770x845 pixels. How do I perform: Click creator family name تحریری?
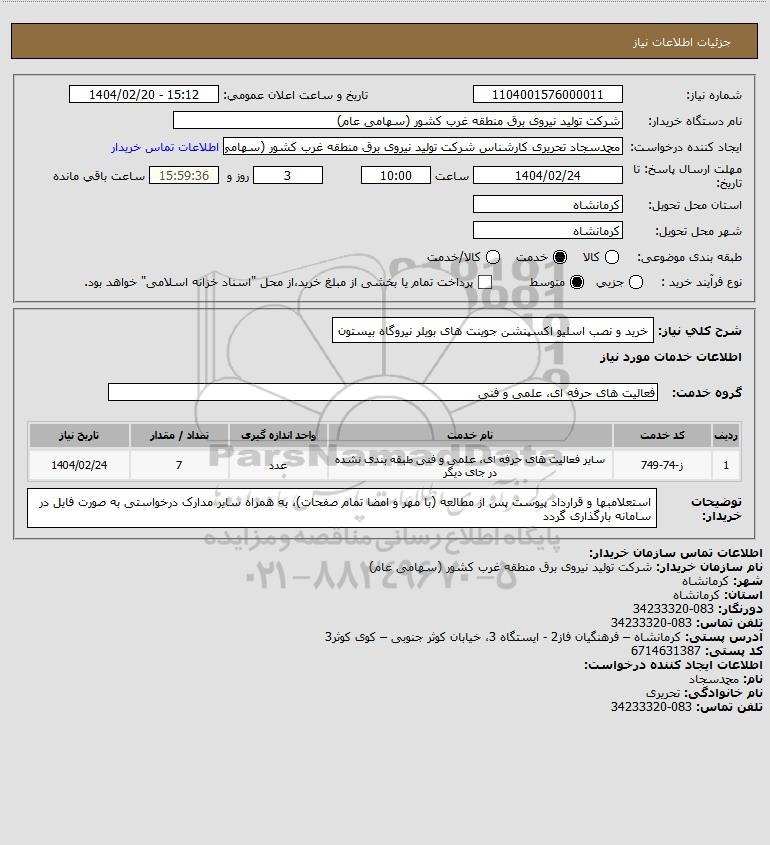pos(663,692)
